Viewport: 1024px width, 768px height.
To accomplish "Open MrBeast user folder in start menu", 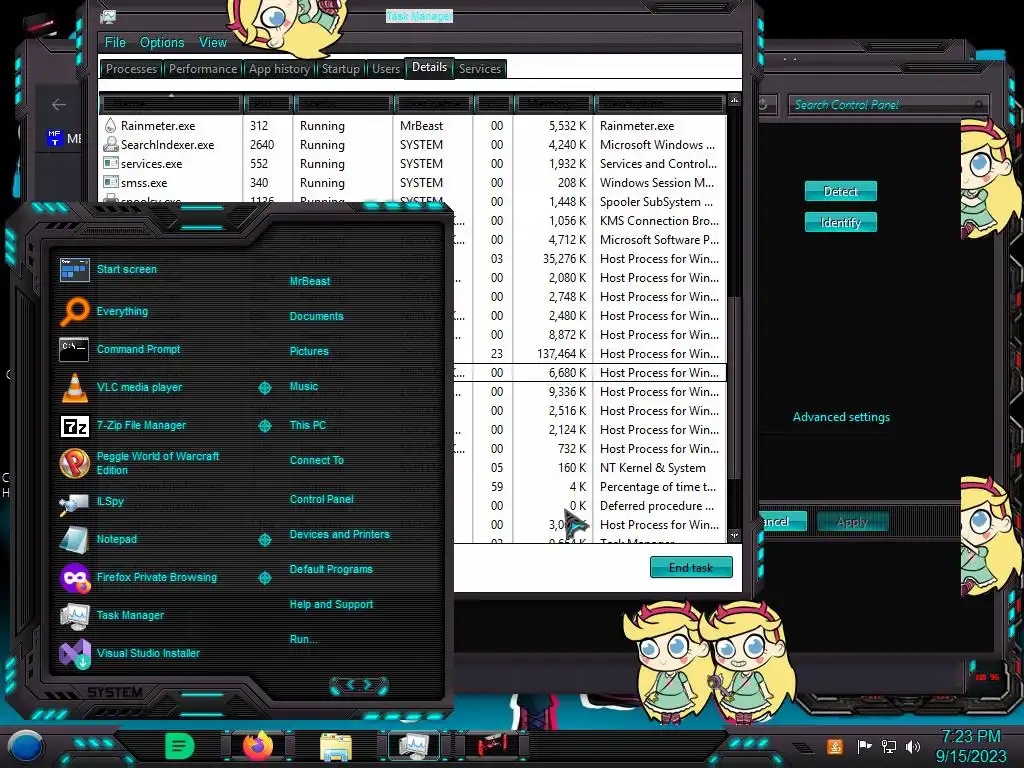I will pyautogui.click(x=310, y=281).
